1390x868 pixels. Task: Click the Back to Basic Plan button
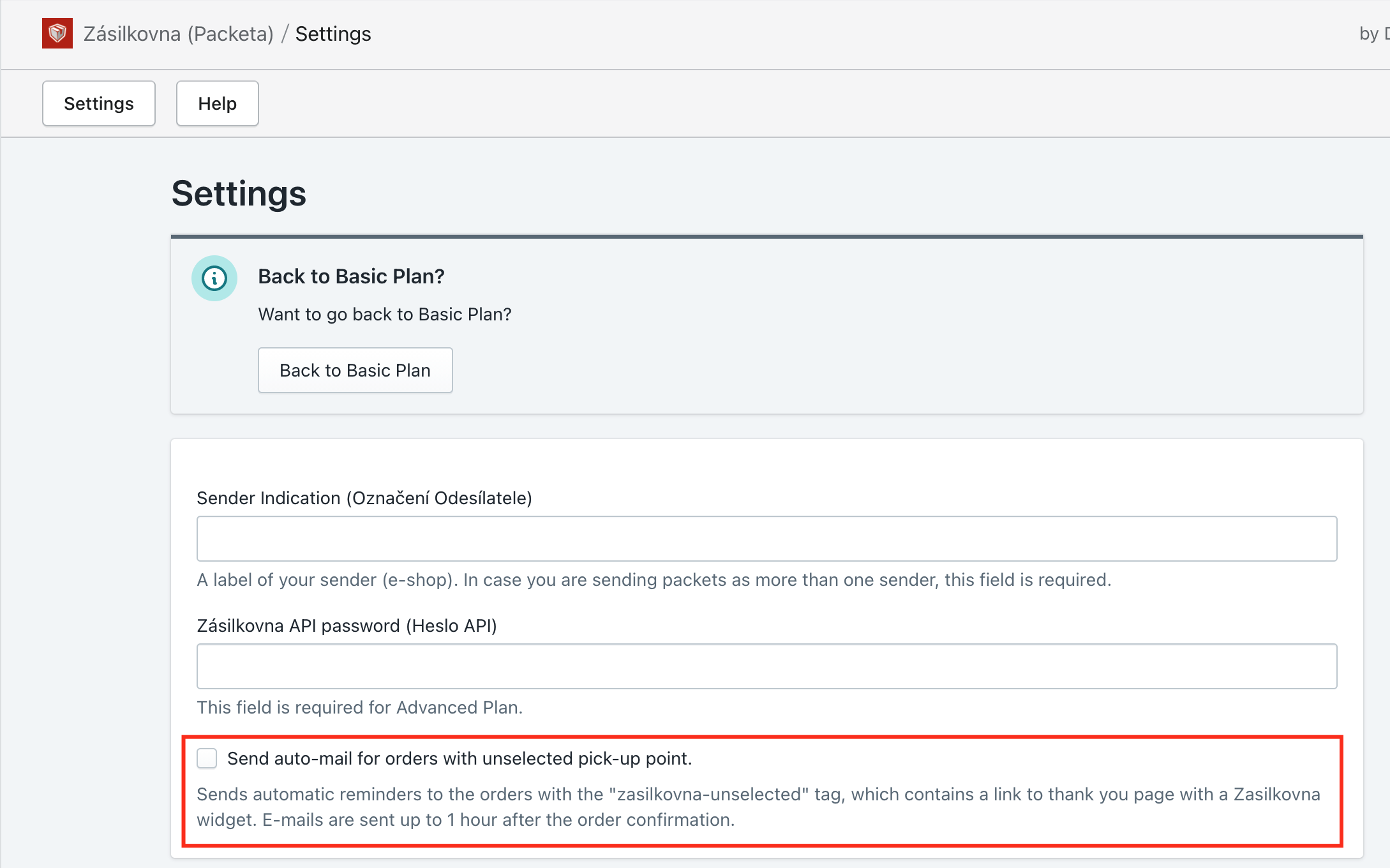point(355,370)
